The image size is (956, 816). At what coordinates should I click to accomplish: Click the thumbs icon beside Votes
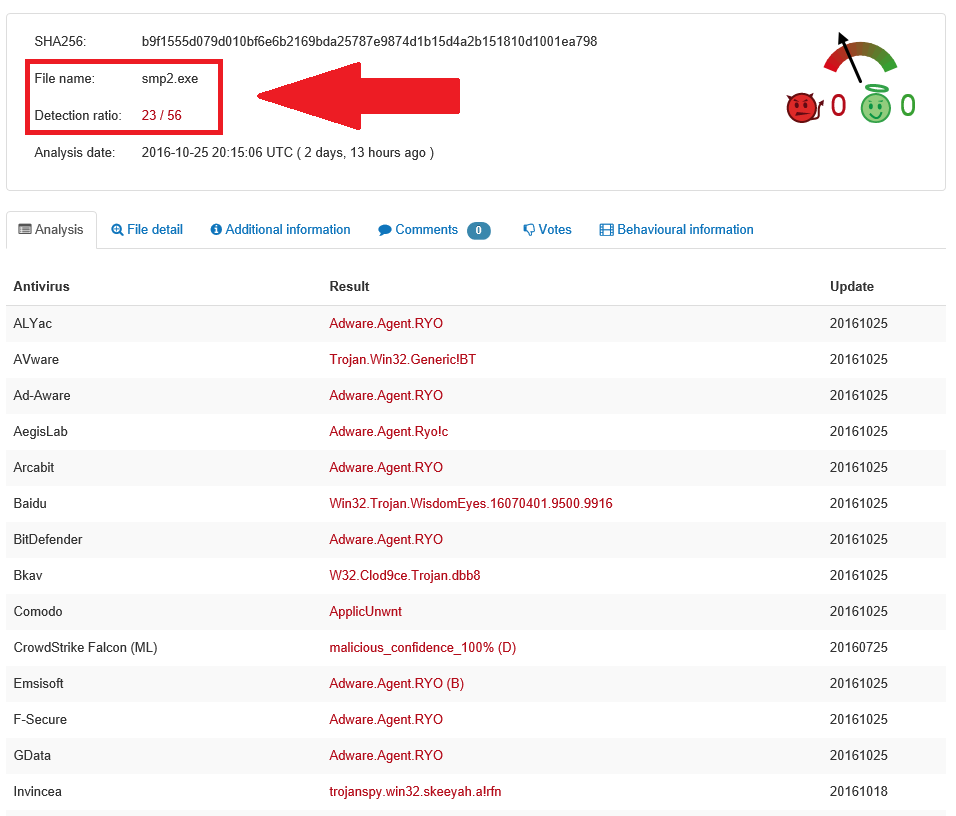[x=529, y=230]
